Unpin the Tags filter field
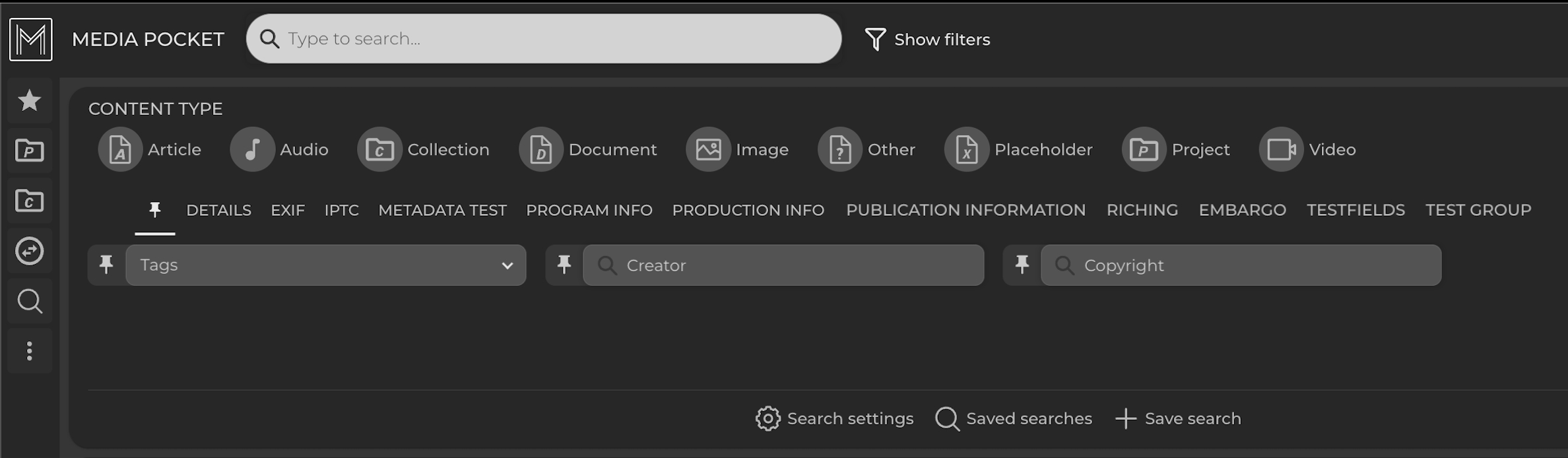1568x458 pixels. 106,265
